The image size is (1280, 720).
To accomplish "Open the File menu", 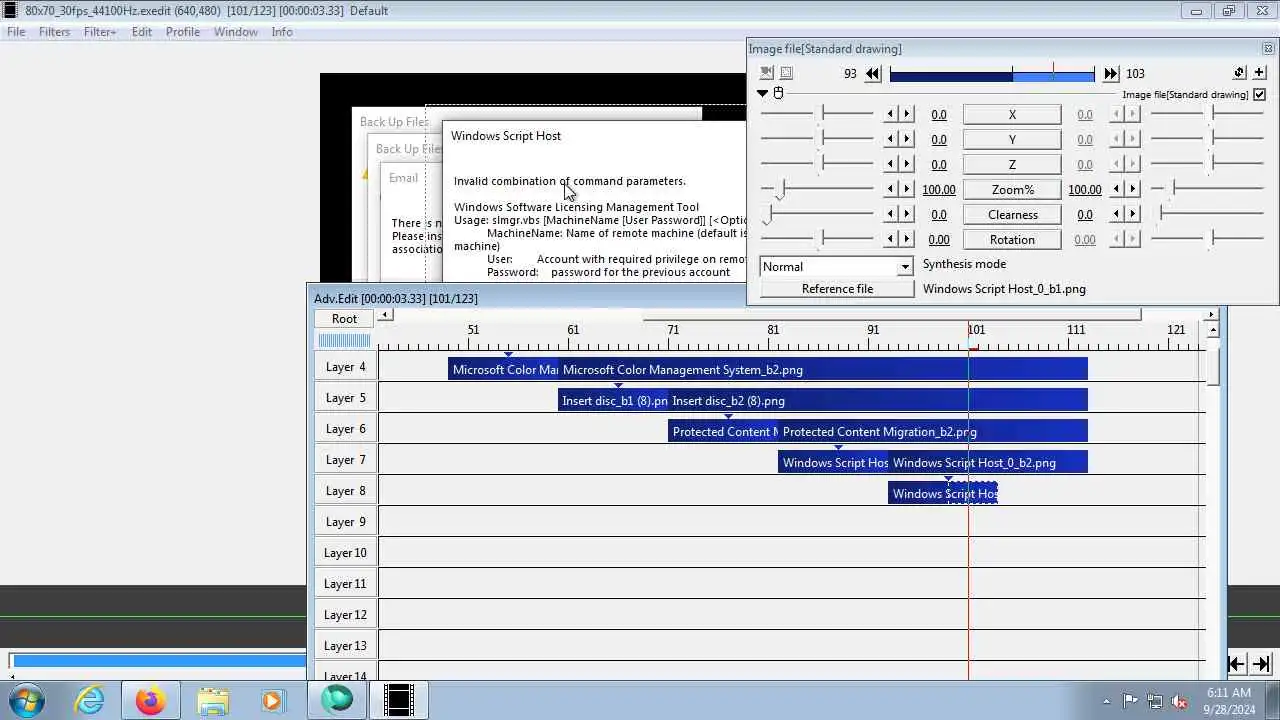I will [16, 32].
